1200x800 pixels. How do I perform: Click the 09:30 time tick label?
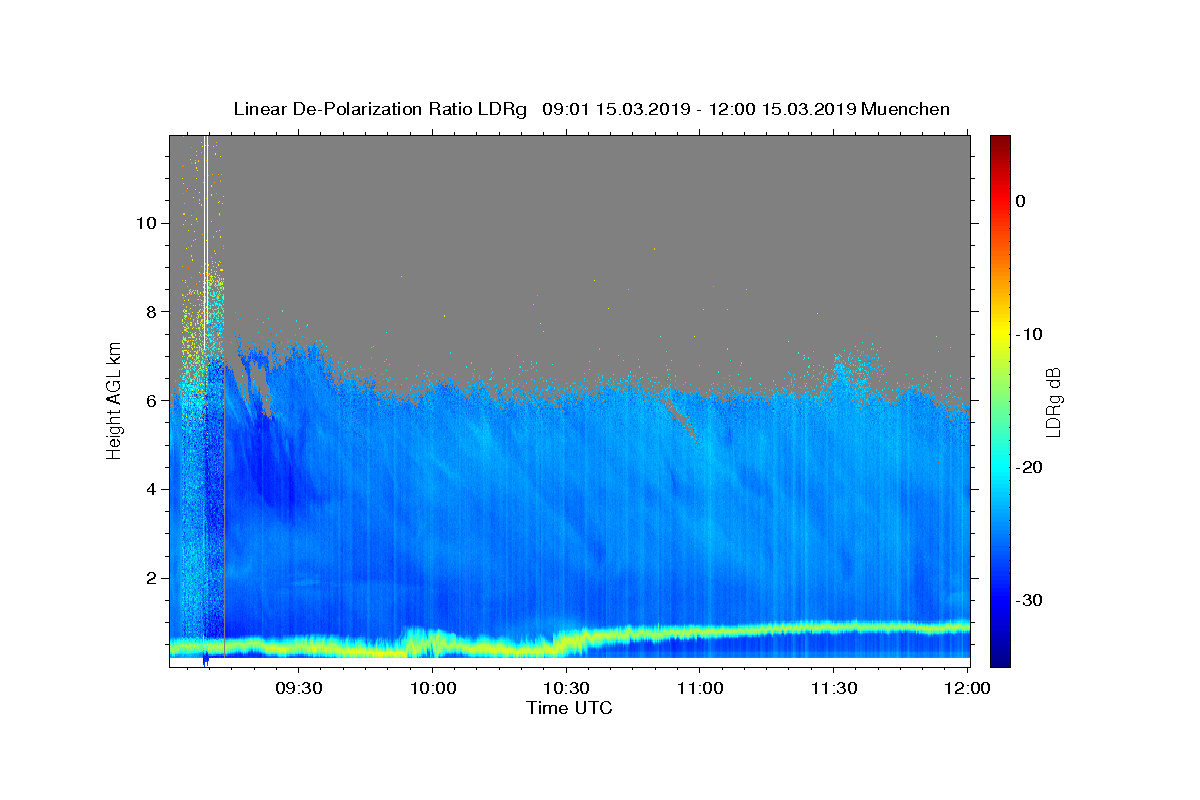299,689
